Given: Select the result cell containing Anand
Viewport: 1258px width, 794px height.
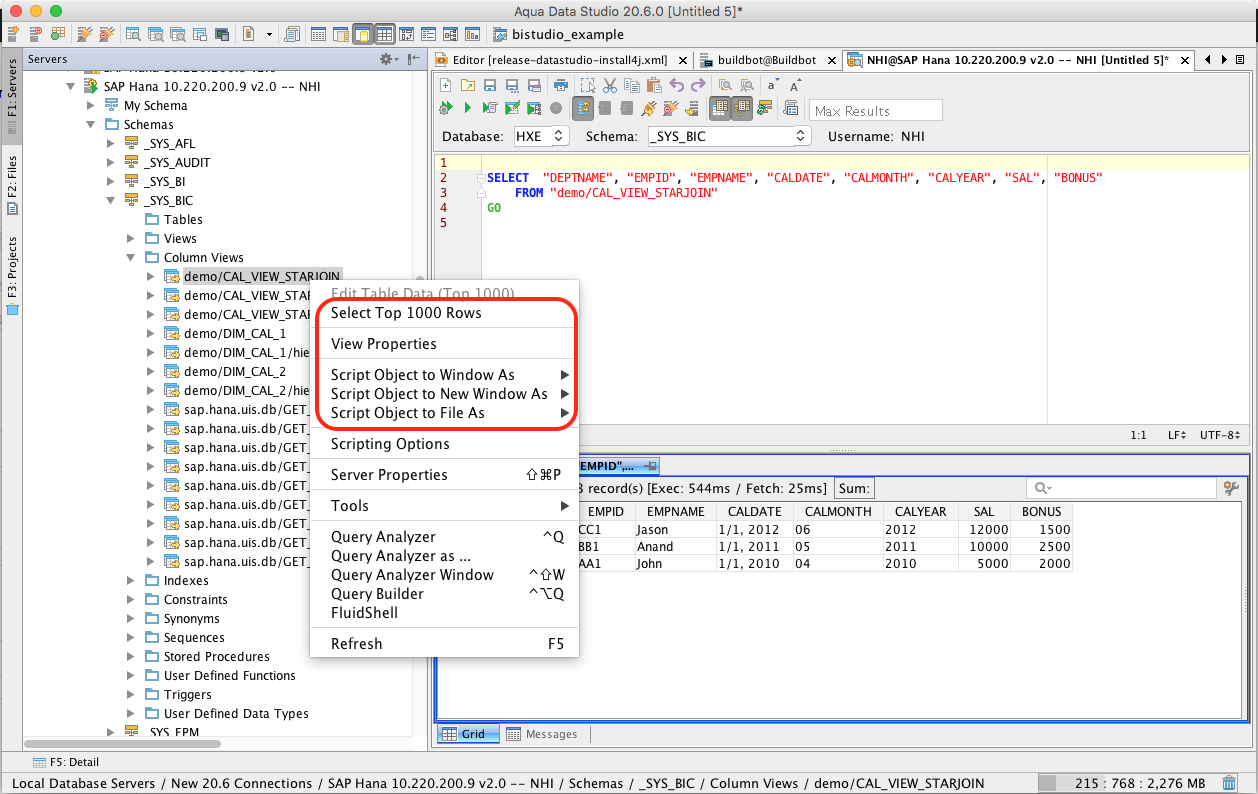Looking at the screenshot, I should [674, 547].
